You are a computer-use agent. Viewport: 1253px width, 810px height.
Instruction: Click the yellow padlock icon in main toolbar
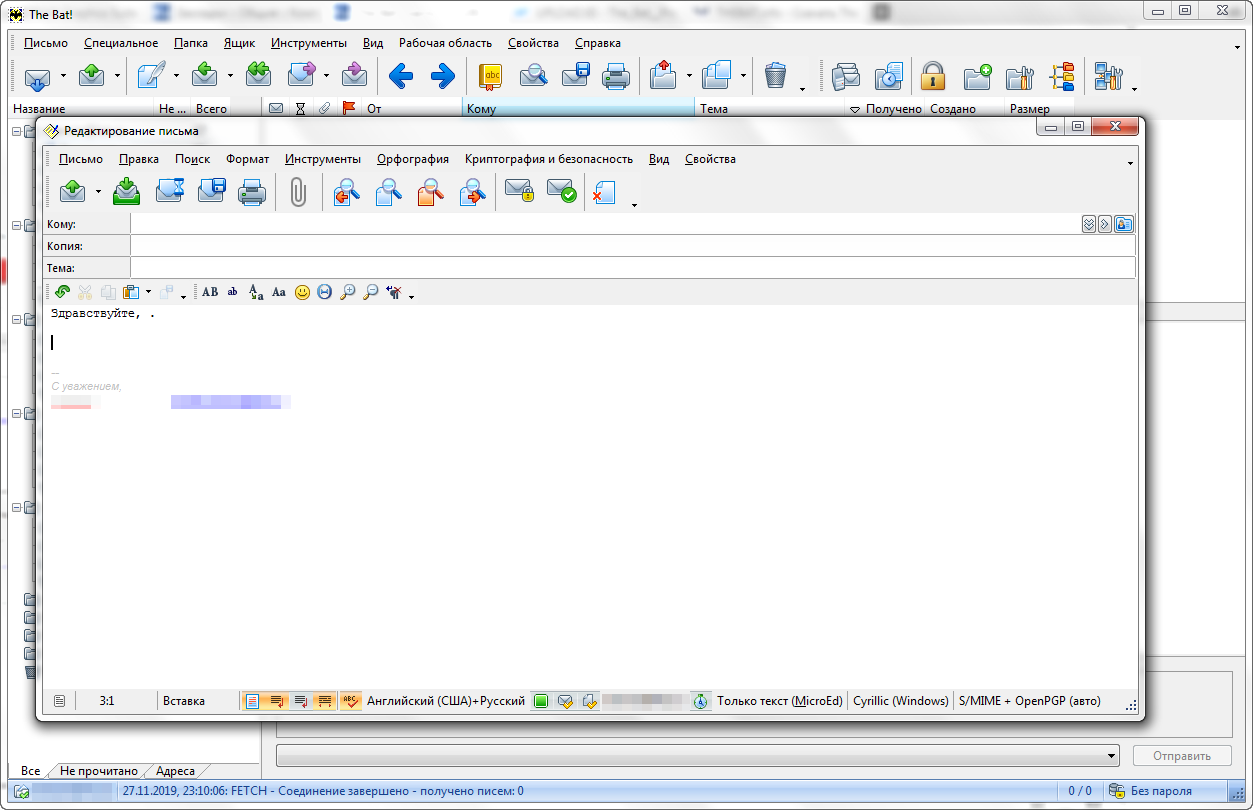click(x=932, y=76)
